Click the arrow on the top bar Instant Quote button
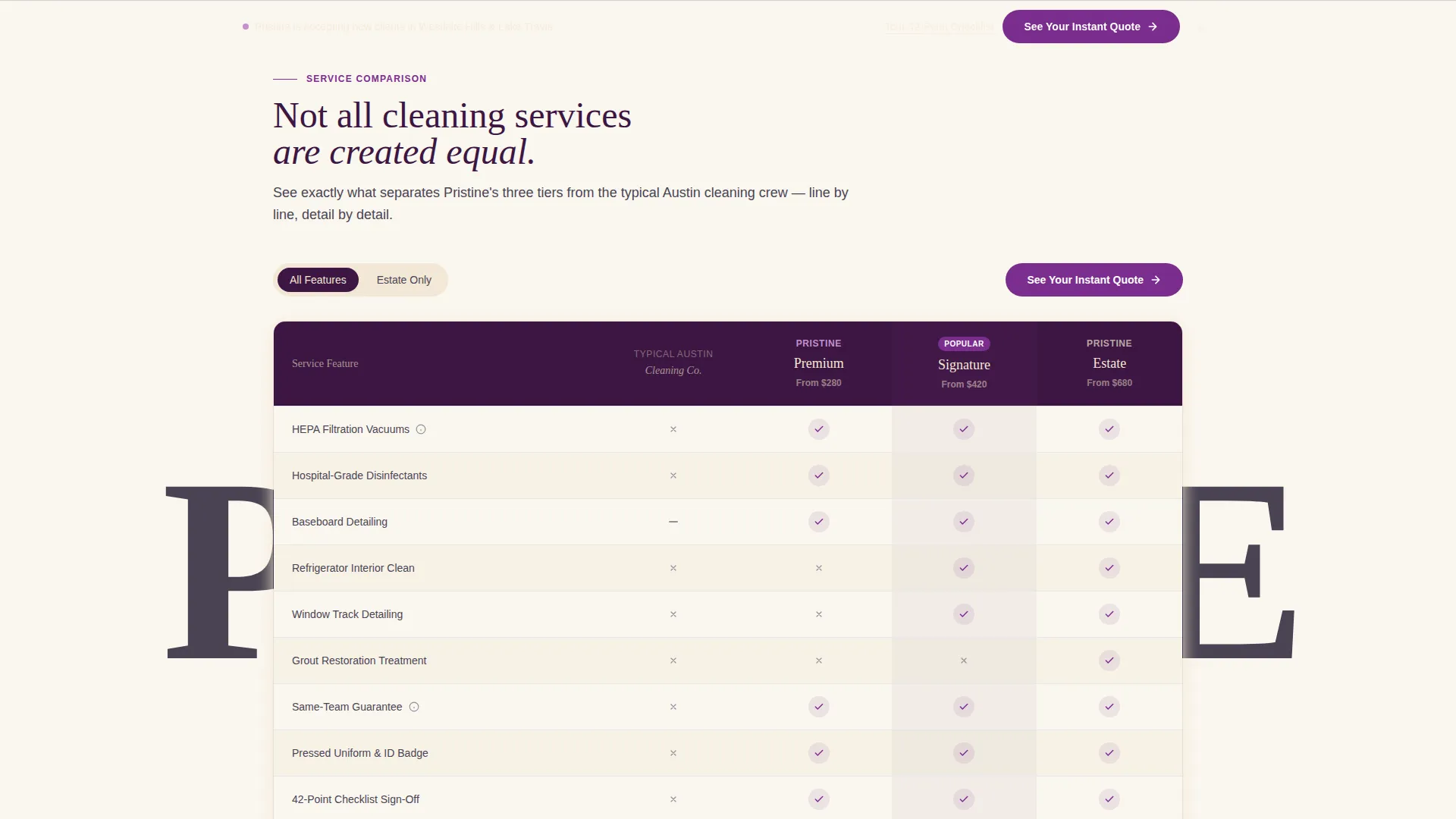 (x=1153, y=27)
